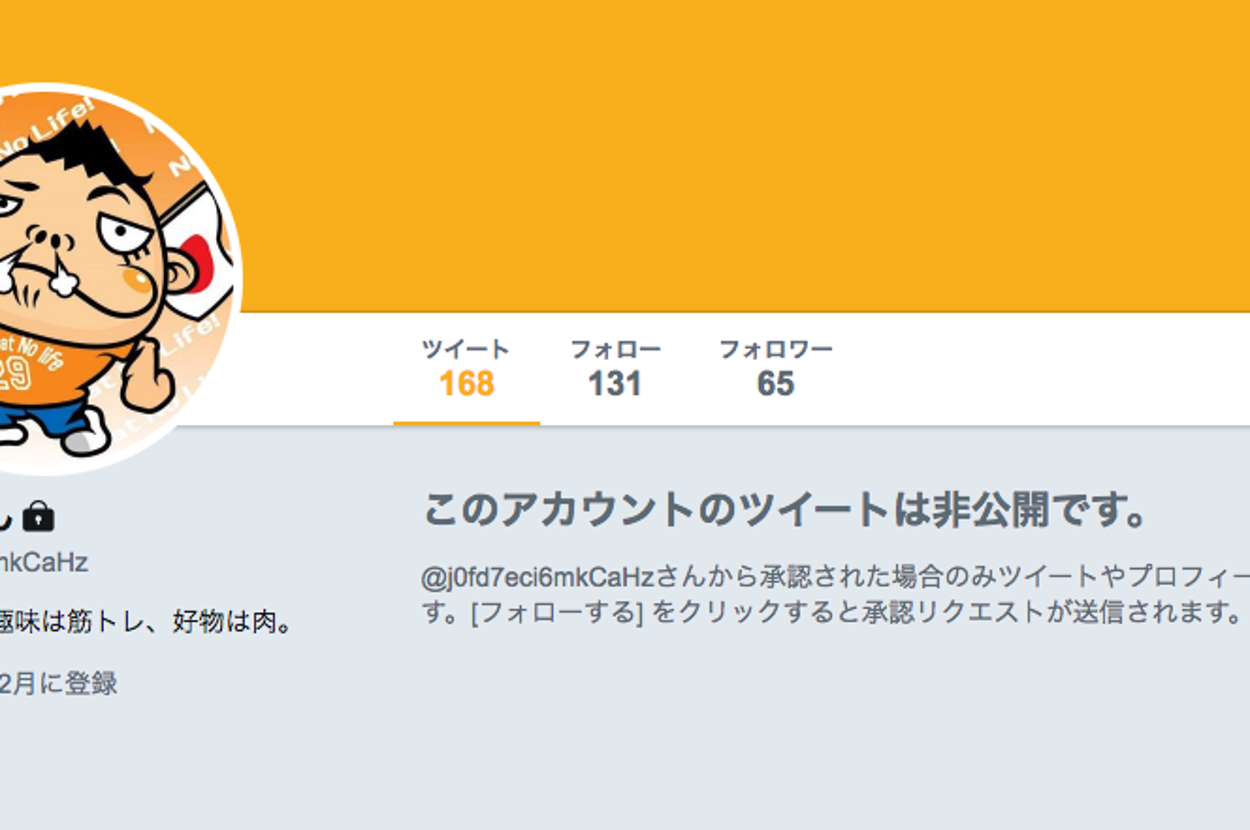Viewport: 1250px width, 830px height.
Task: Select the ツイート tab label
Action: 466,349
